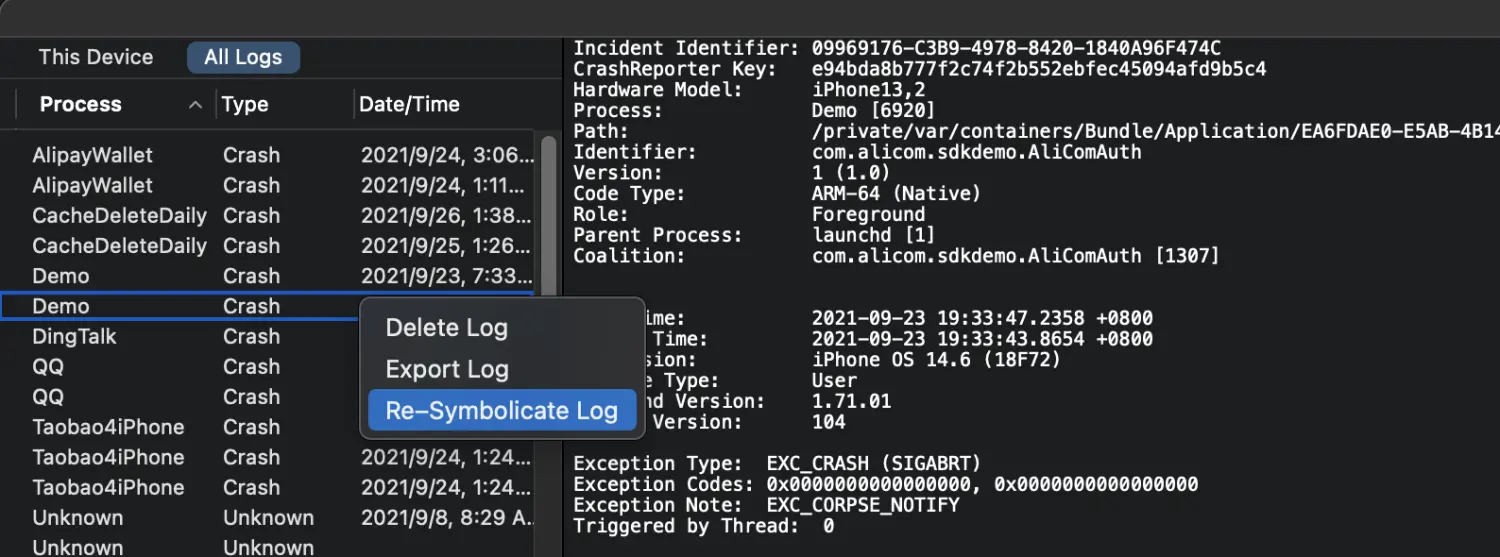This screenshot has width=1500, height=557.
Task: Choose Delete Log from context menu
Action: (446, 328)
